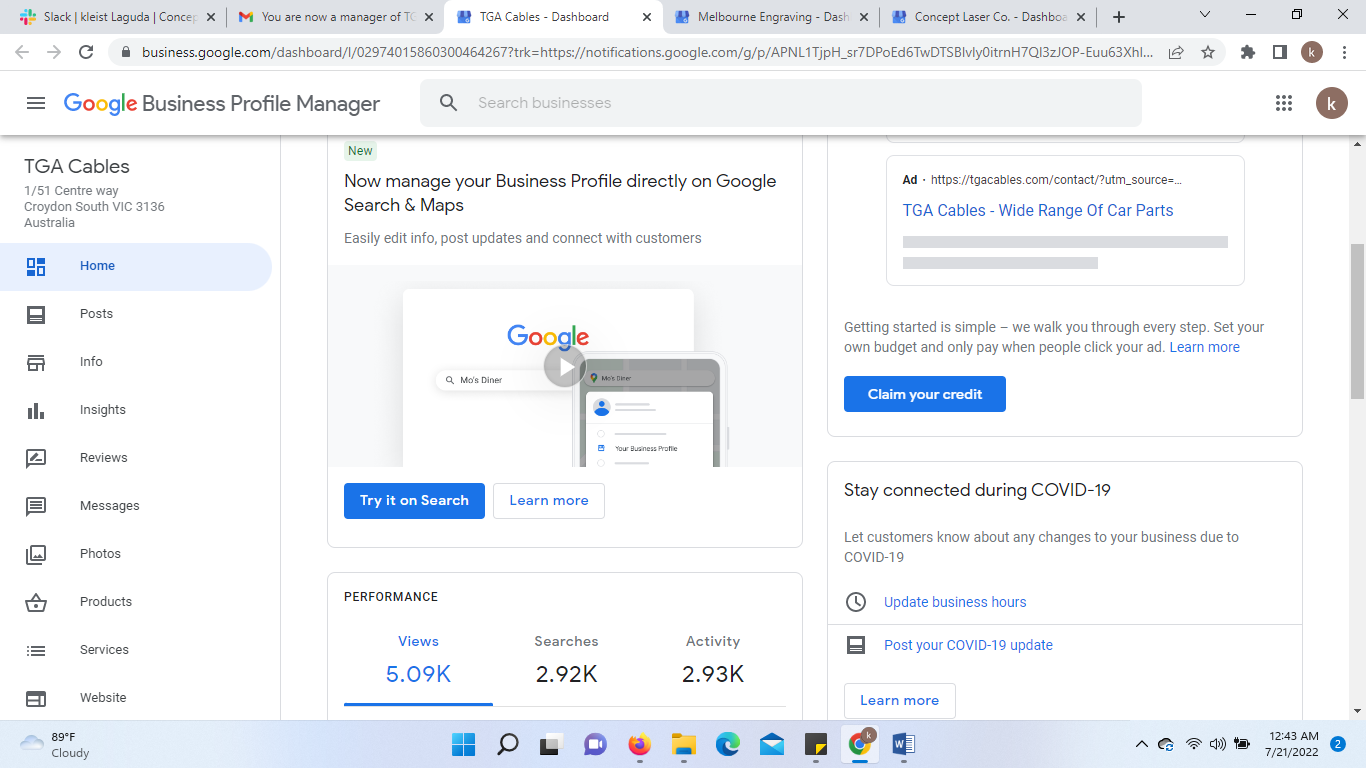
Task: Click the Info storefront icon
Action: point(36,362)
